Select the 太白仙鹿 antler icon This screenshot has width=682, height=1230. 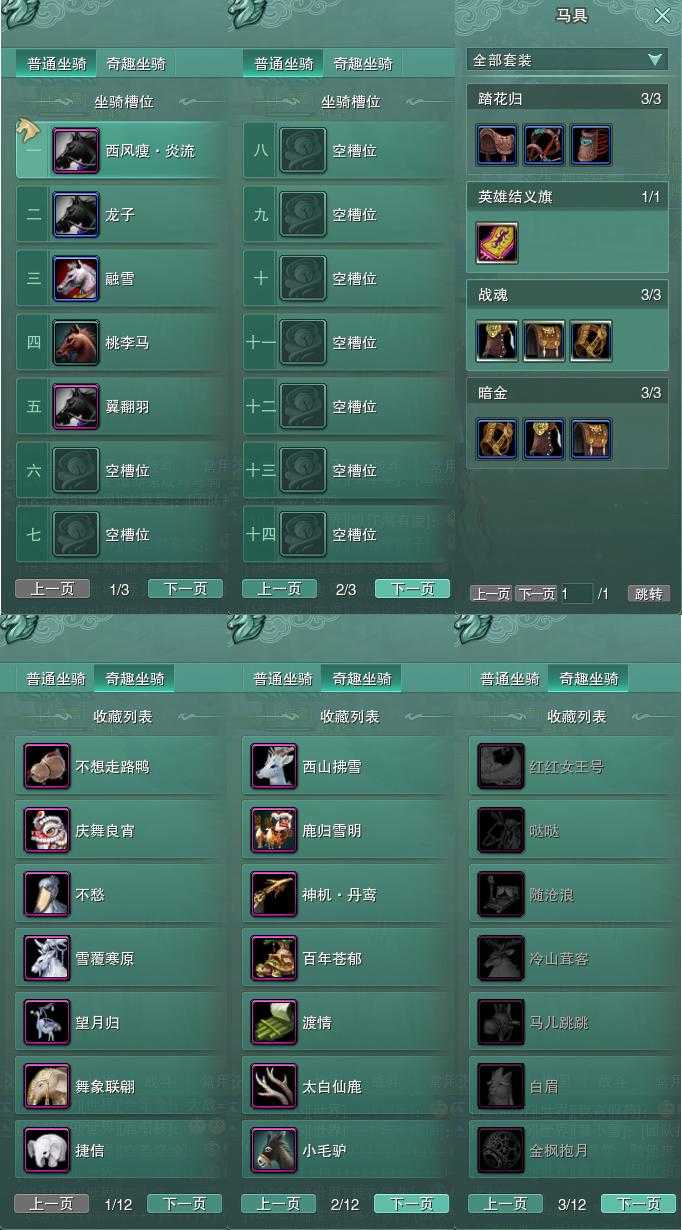(274, 1087)
